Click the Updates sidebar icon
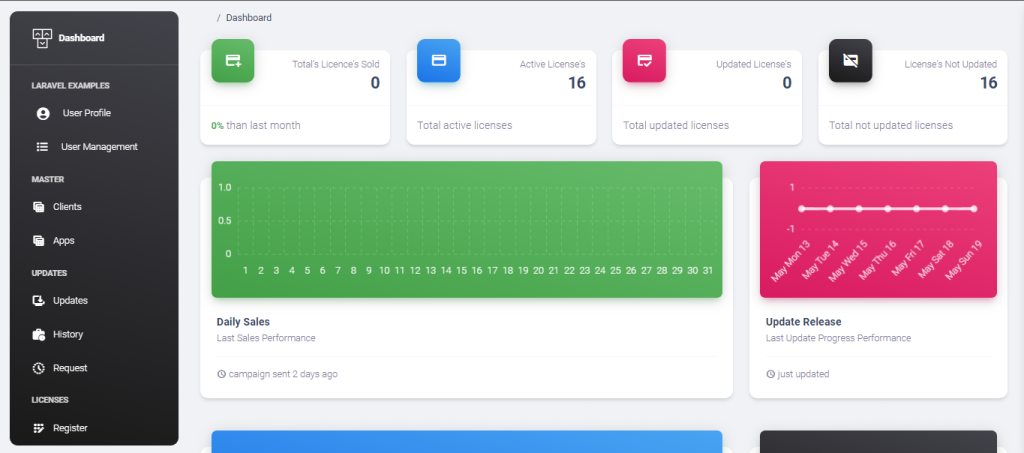1024x453 pixels. click(x=39, y=301)
